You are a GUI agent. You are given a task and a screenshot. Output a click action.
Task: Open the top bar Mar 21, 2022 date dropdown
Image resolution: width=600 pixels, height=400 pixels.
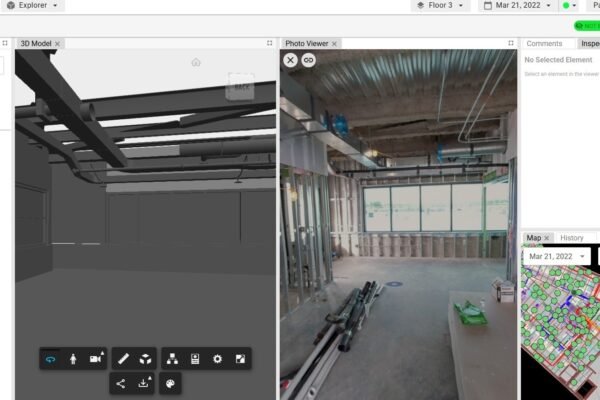tap(517, 5)
